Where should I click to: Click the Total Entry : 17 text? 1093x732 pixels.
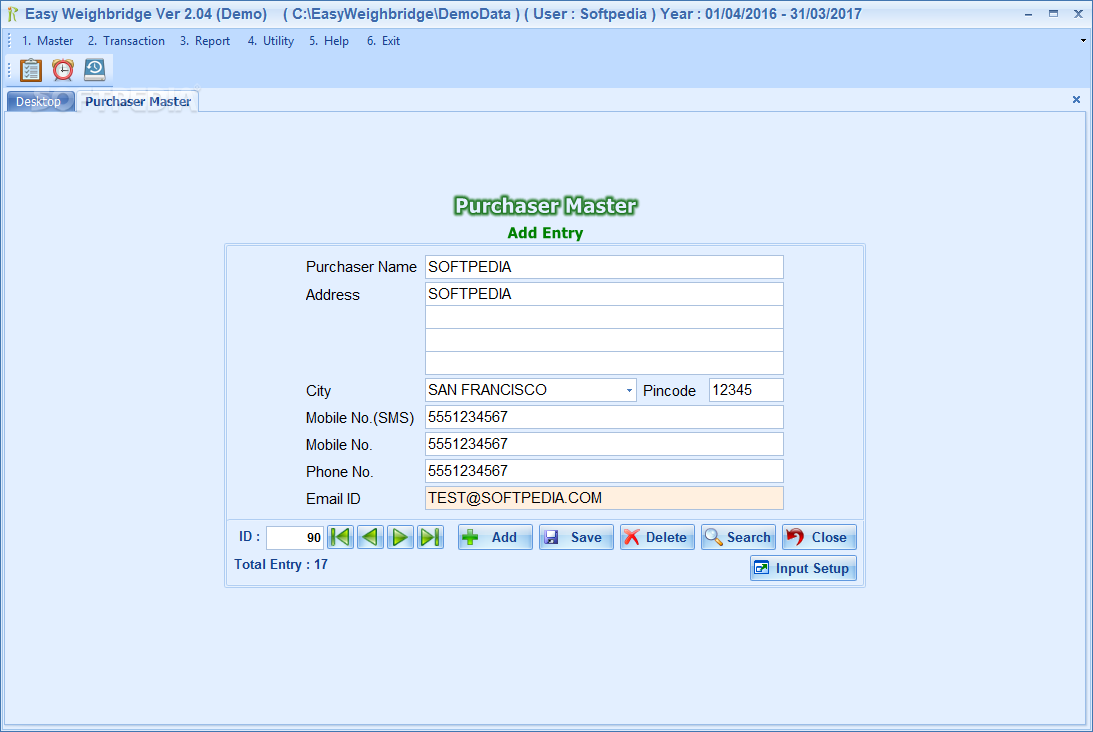coord(281,565)
